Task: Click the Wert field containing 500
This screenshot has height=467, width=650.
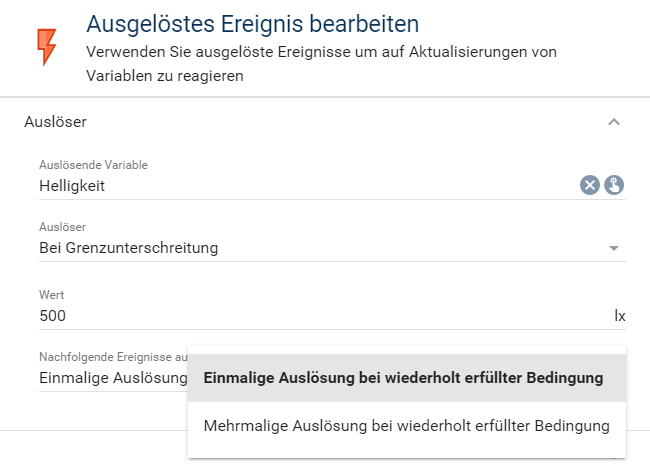Action: (300, 316)
